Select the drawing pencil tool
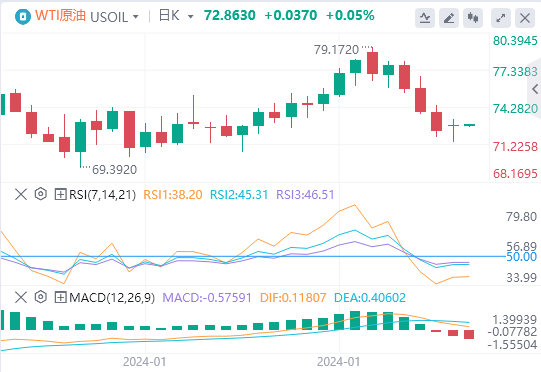Viewport: 541px width, 372px height. 449,18
